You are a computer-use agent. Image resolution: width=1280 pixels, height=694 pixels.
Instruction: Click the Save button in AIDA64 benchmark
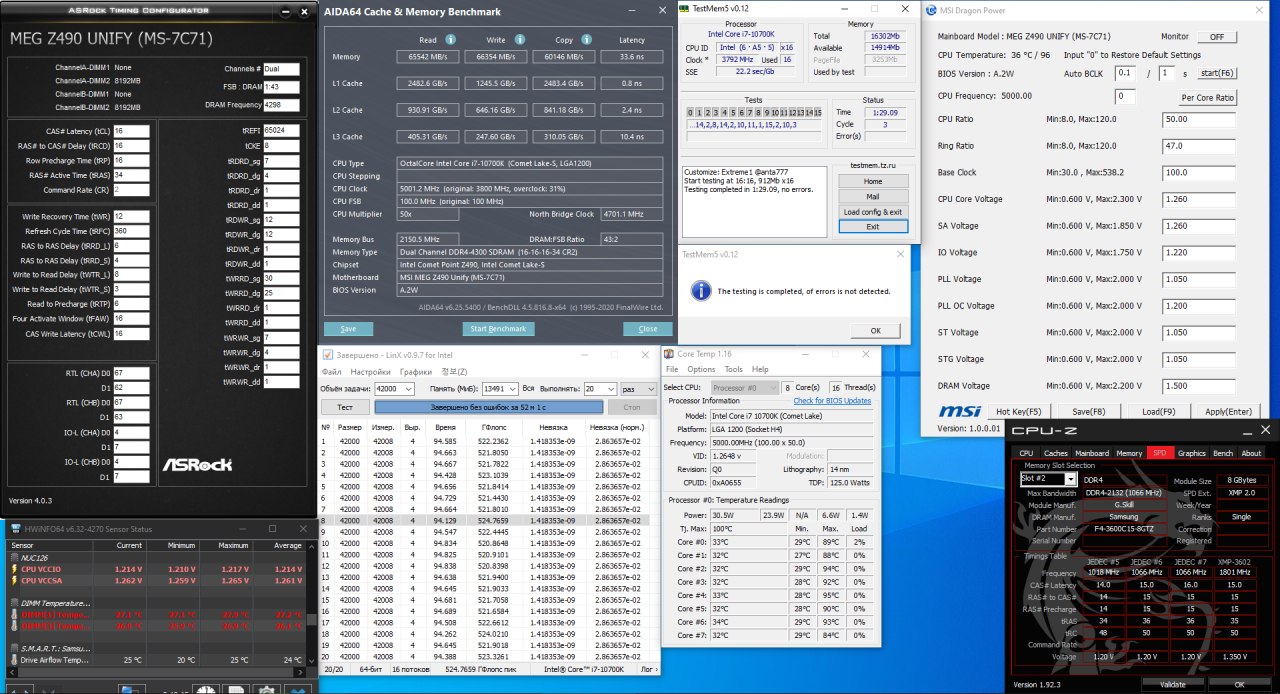click(x=348, y=328)
